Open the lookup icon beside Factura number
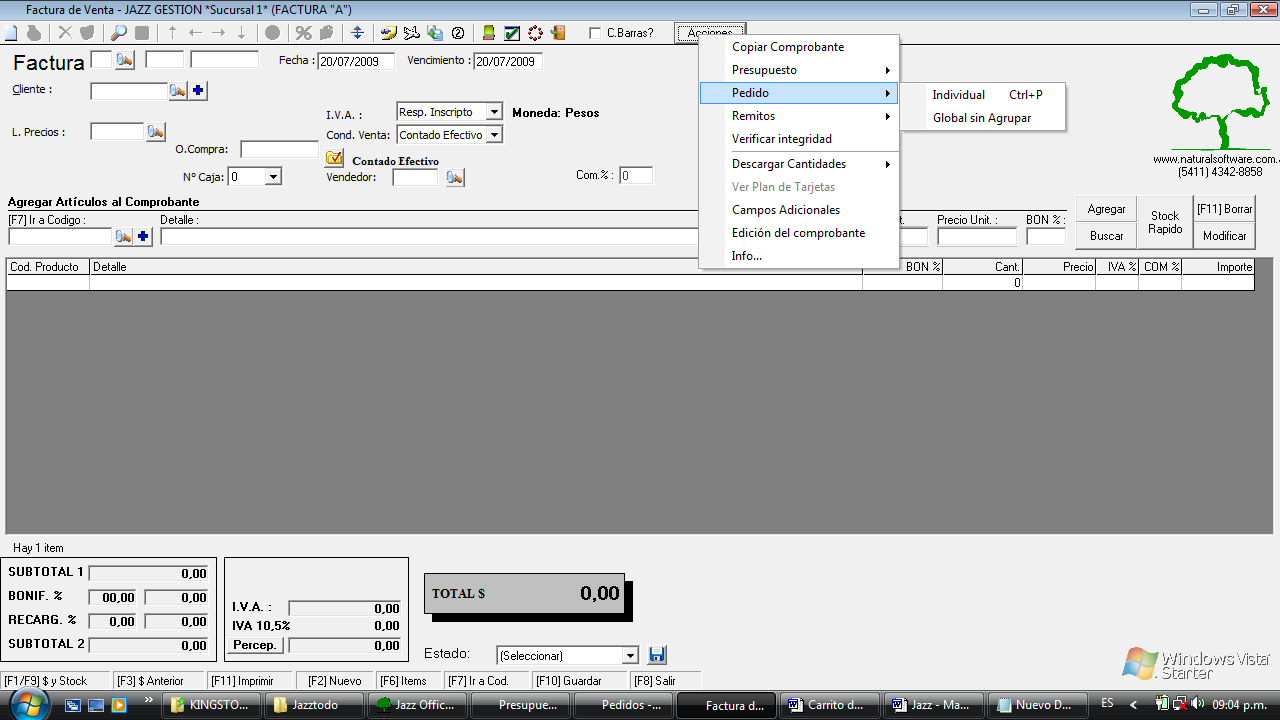1280x720 pixels. [125, 60]
